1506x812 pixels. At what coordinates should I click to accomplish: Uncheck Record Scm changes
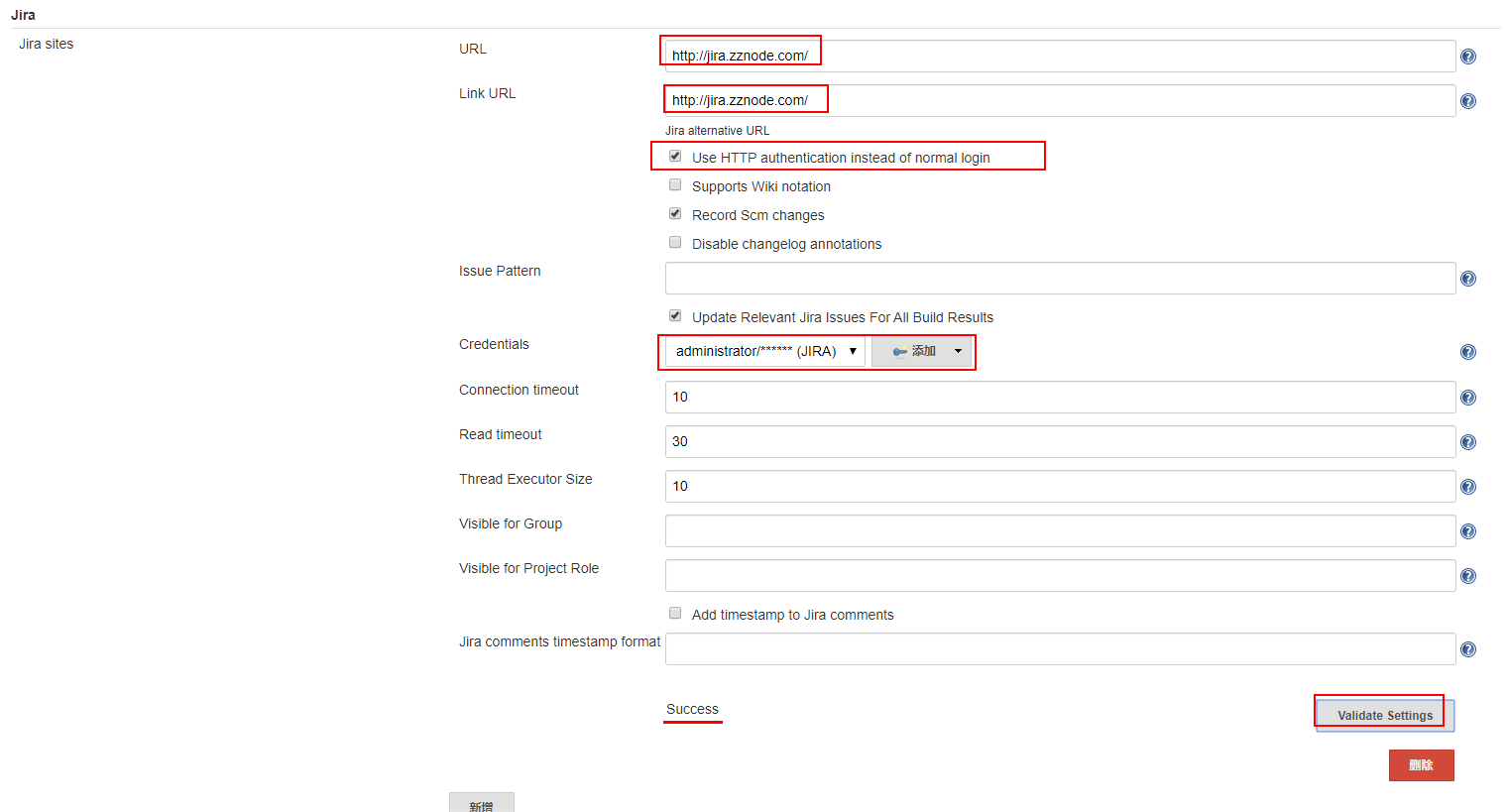coord(675,214)
